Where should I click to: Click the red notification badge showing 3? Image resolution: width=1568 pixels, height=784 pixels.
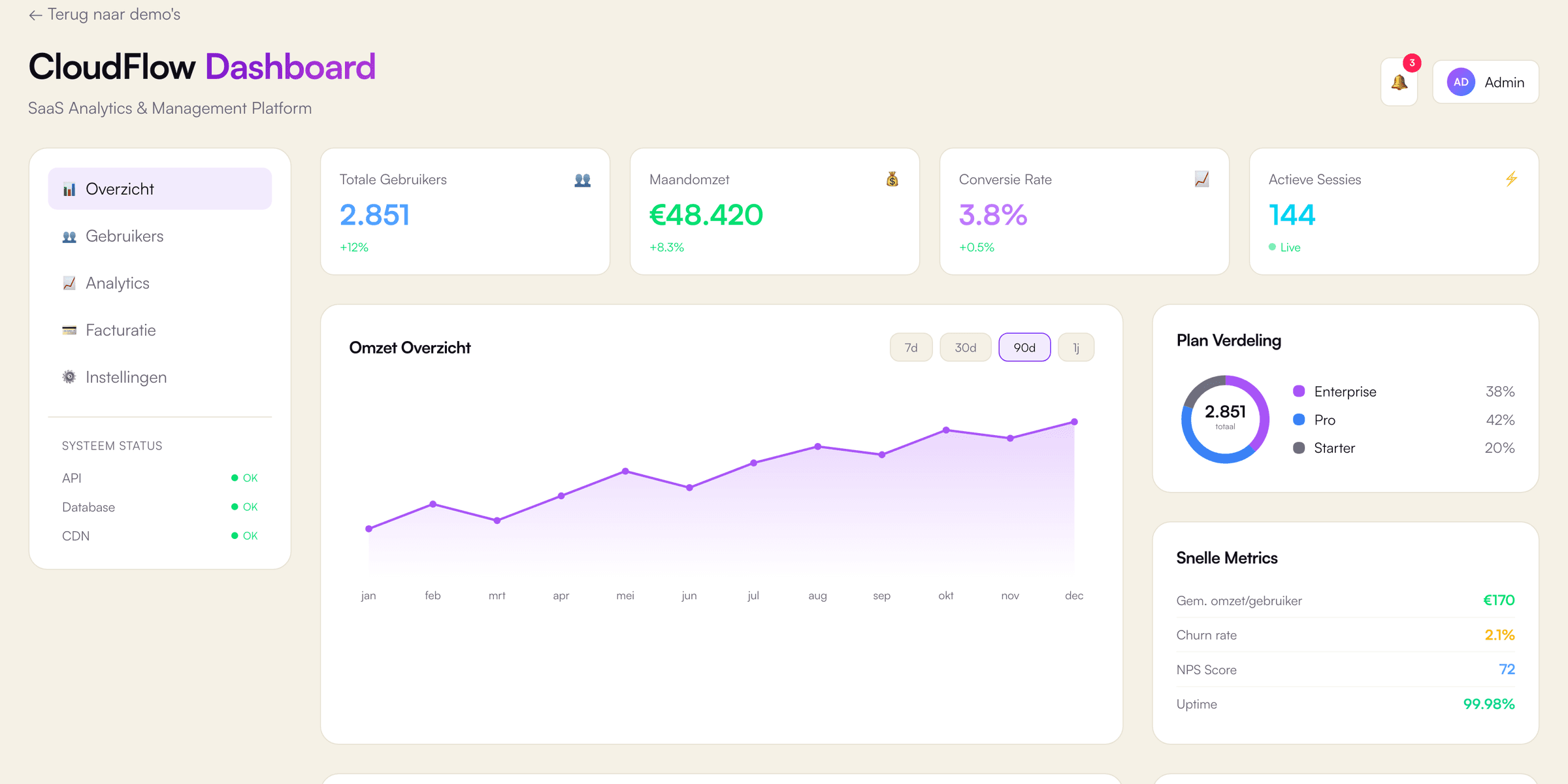1412,63
